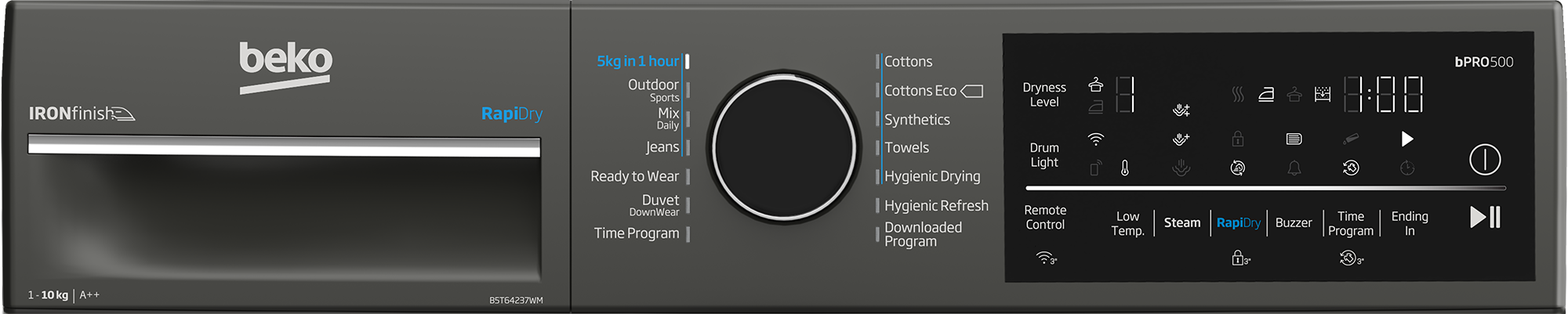This screenshot has height=314, width=1568.
Task: Tap the remote control phone indicator icon
Action: (x=1095, y=168)
